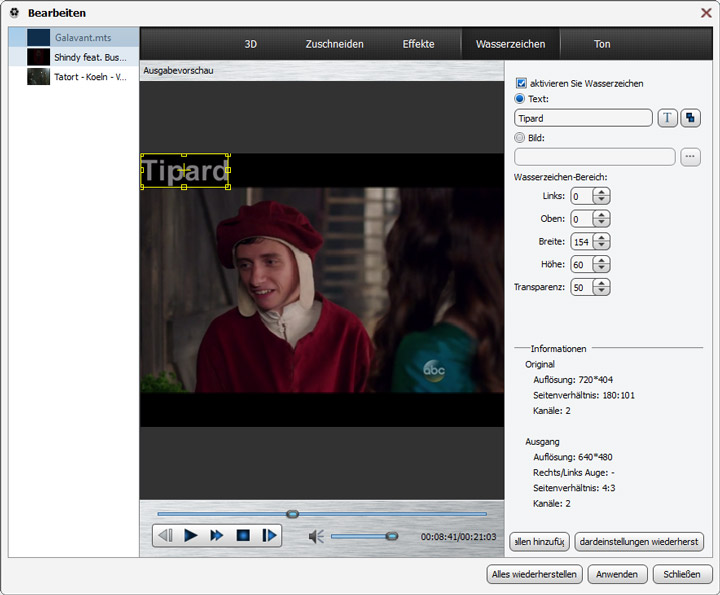Decrease the Links value

601,200
